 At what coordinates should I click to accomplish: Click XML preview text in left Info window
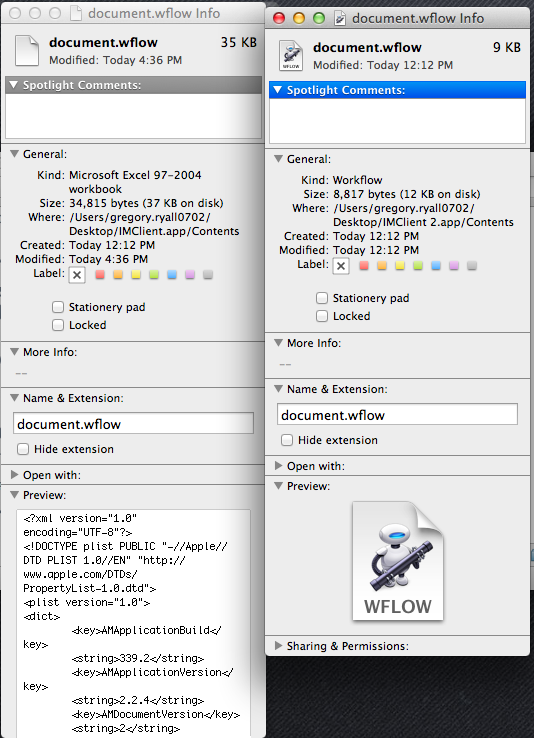[x=134, y=624]
